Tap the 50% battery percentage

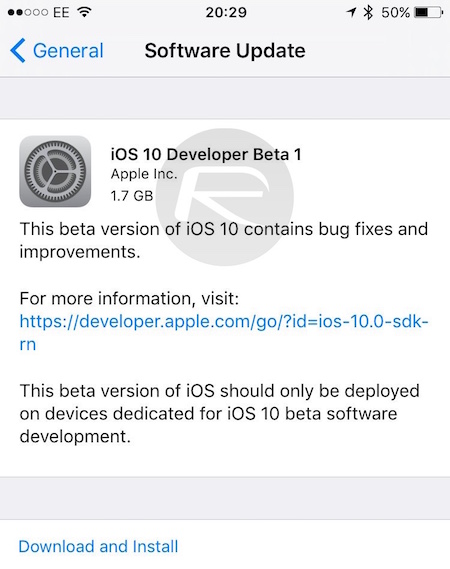click(x=396, y=13)
